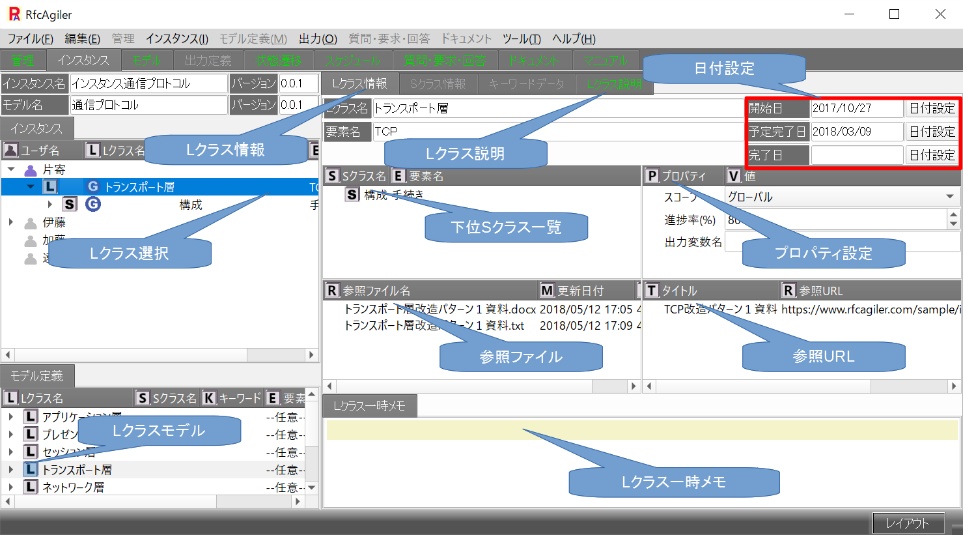Expand the 構成 S-class node
This screenshot has height=535, width=963.
coord(50,205)
